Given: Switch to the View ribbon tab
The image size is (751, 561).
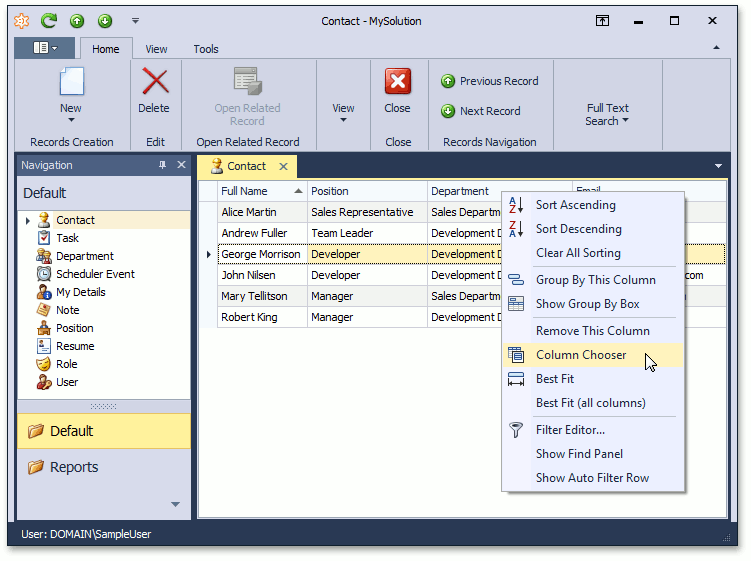Looking at the screenshot, I should pyautogui.click(x=156, y=49).
